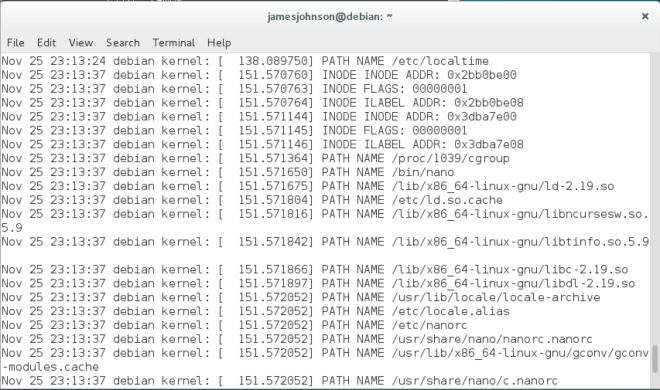Click the path /usr/share/nano/c.nanorc
This screenshot has height=390, width=660.
coord(475,381)
